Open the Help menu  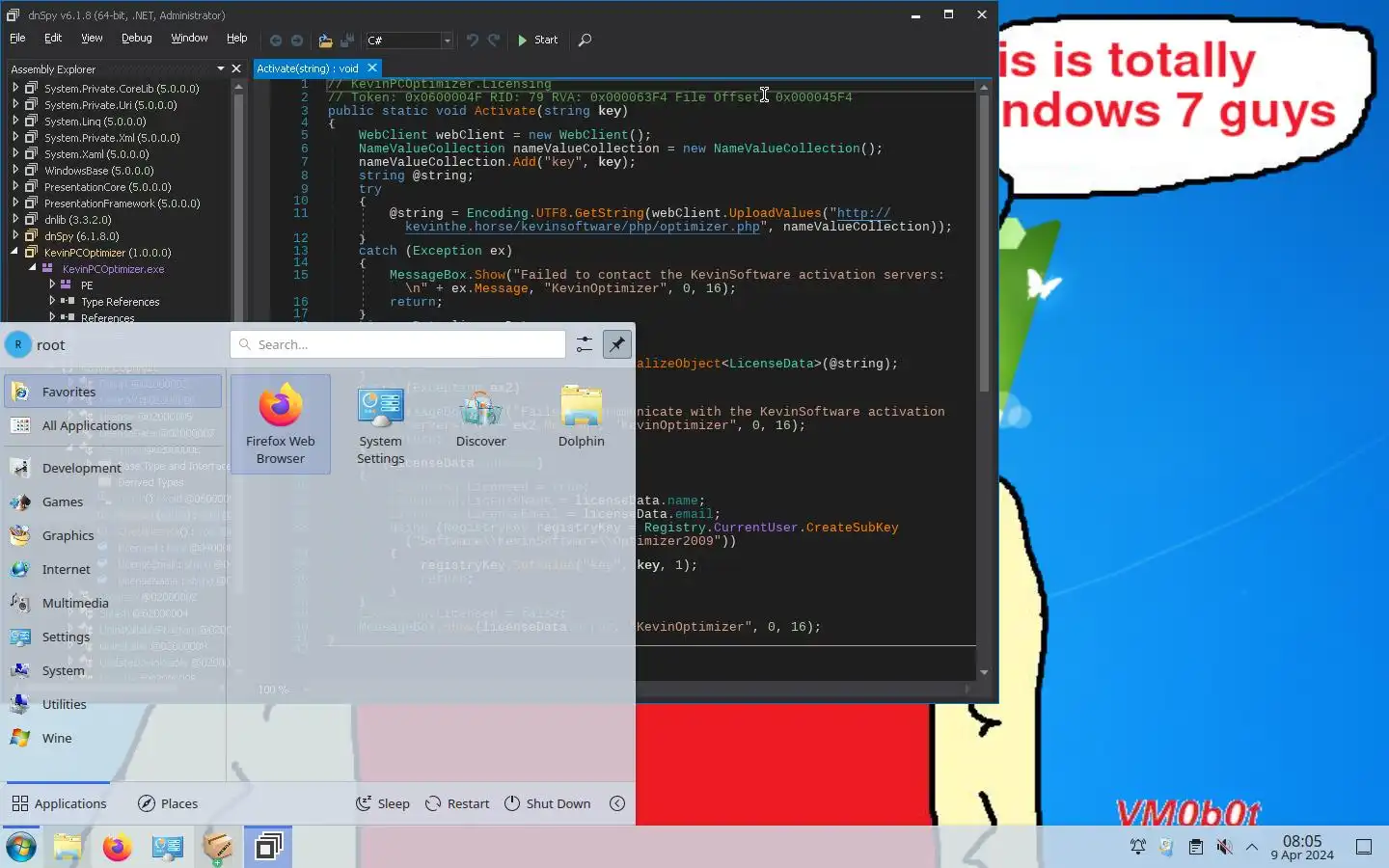236,38
